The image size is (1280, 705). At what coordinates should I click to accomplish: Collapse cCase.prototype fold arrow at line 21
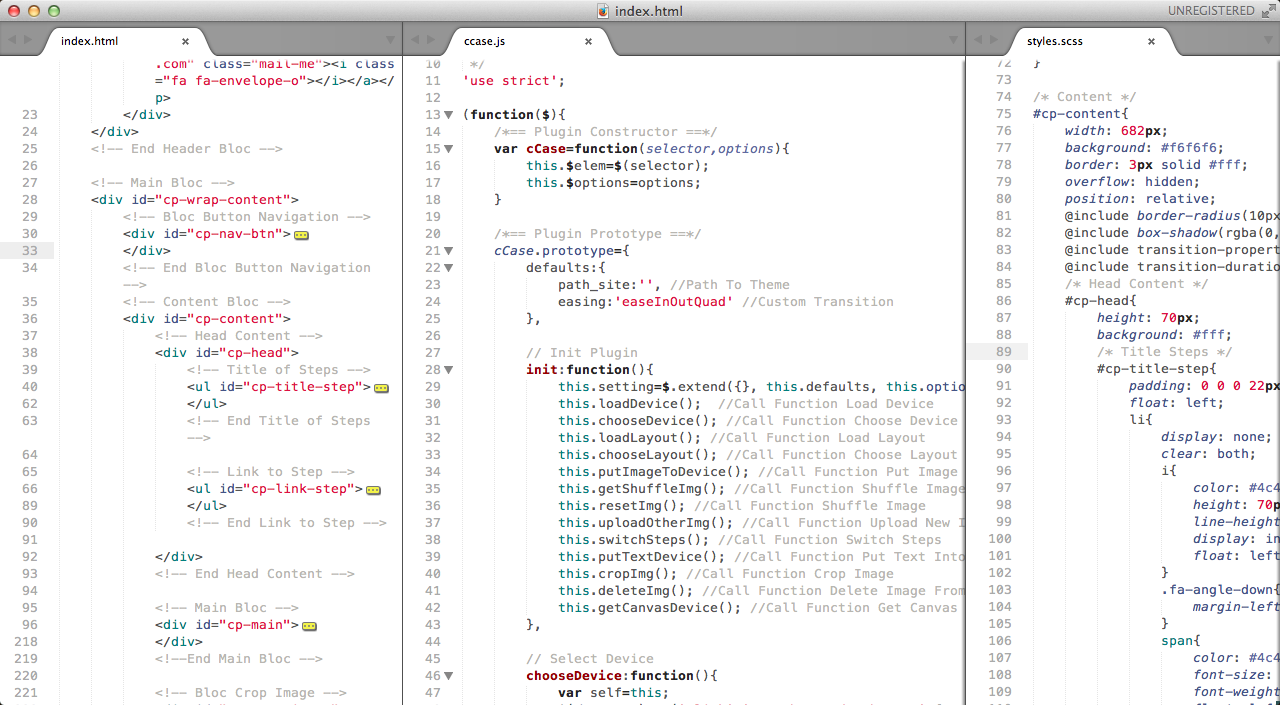[x=449, y=251]
